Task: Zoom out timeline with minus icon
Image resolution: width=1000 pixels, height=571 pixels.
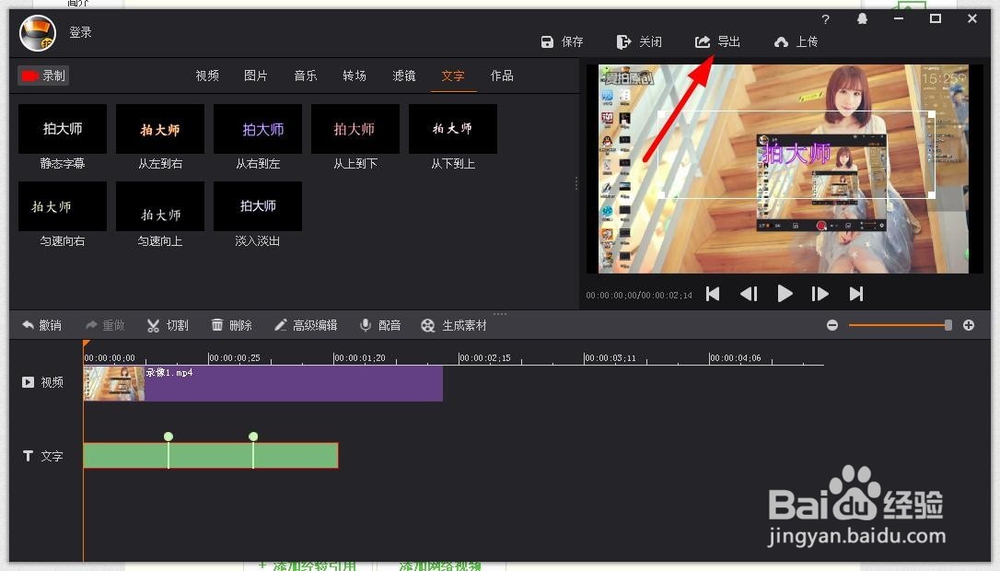Action: (x=832, y=325)
